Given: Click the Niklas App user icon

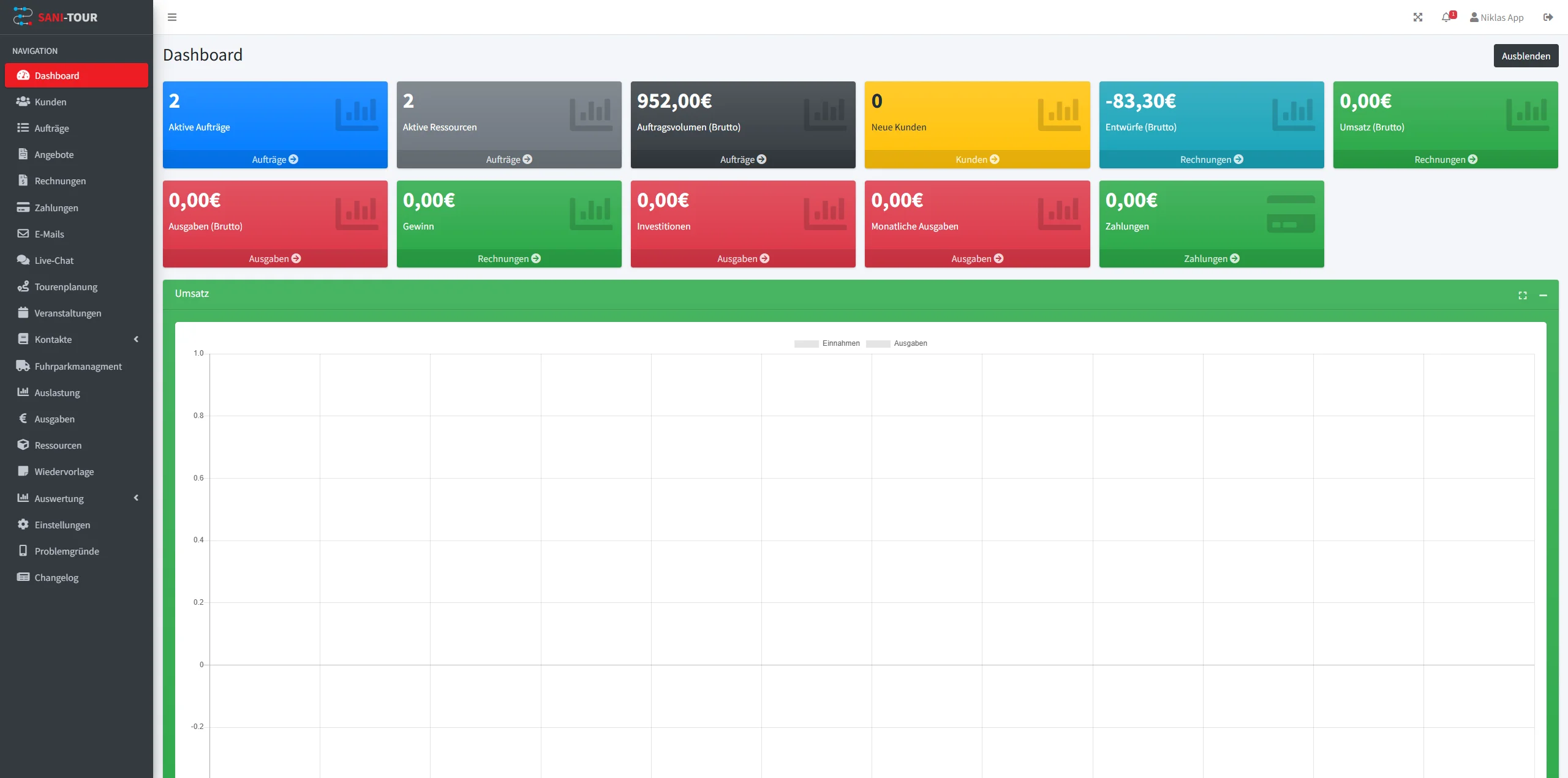Looking at the screenshot, I should pyautogui.click(x=1474, y=17).
